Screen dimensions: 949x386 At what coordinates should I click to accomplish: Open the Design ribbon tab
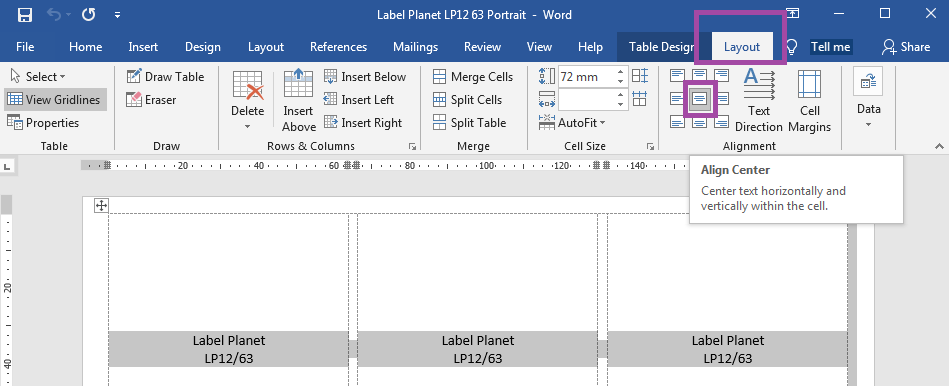[x=203, y=47]
